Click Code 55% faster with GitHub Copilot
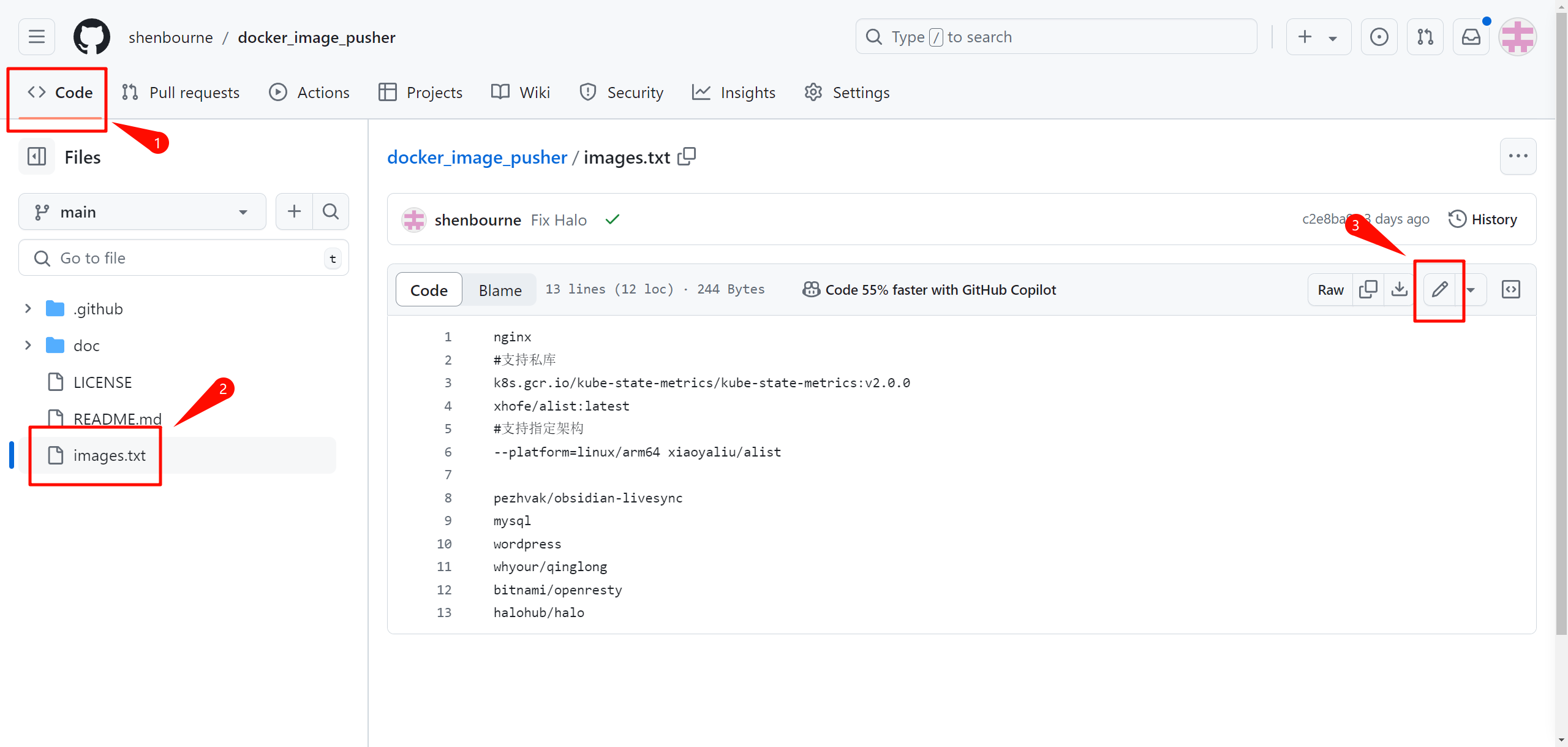The height and width of the screenshot is (747, 1568). click(930, 290)
